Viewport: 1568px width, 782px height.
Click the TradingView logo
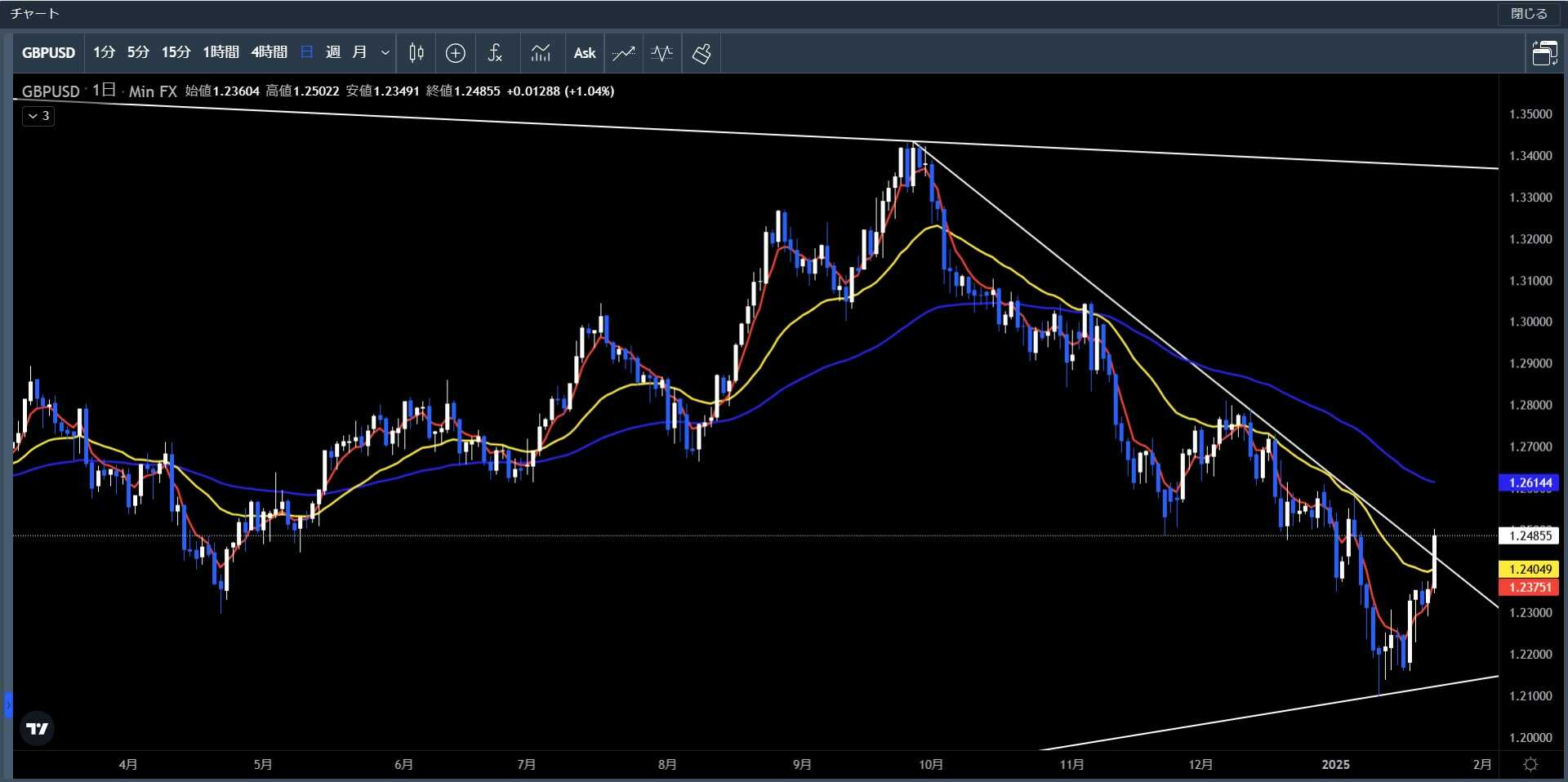(x=37, y=728)
